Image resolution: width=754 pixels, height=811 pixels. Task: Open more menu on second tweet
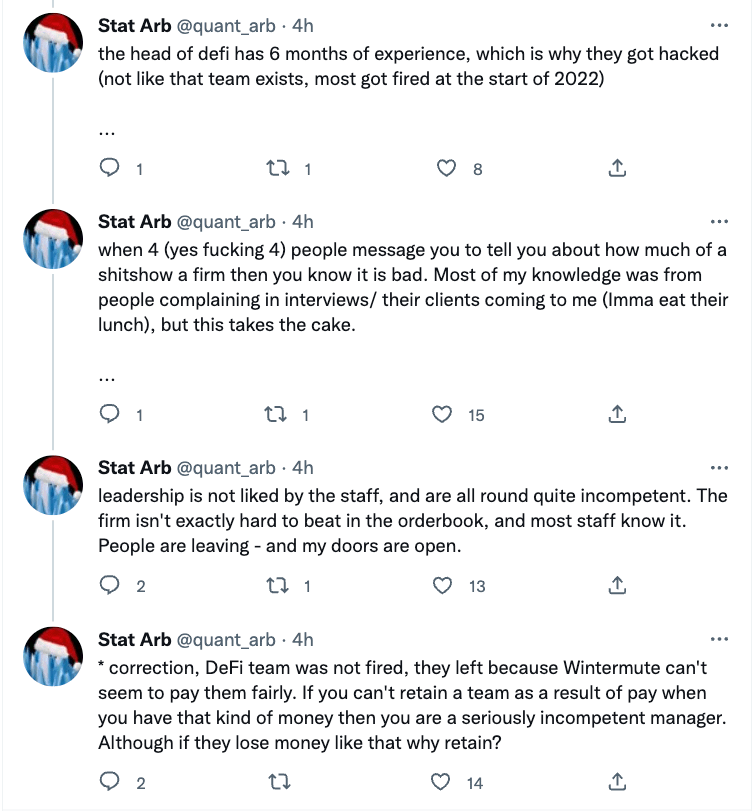point(718,222)
